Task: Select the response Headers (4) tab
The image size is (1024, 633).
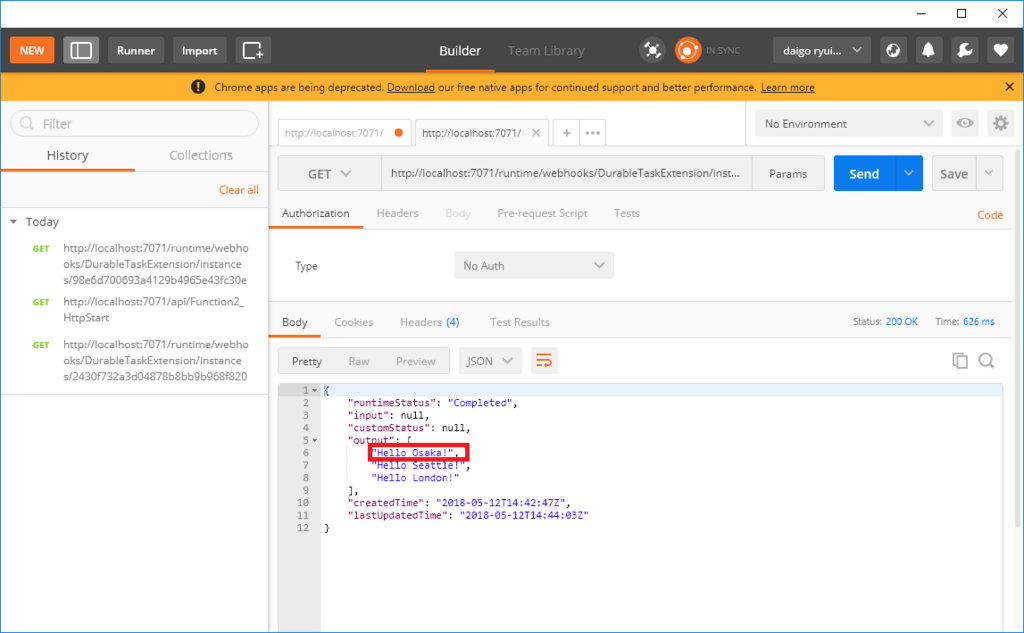Action: click(429, 322)
